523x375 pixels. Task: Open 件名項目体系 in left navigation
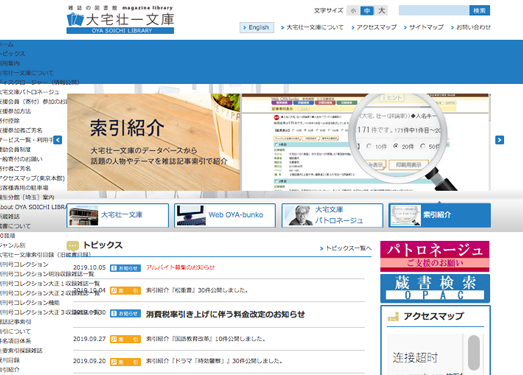coord(16,341)
